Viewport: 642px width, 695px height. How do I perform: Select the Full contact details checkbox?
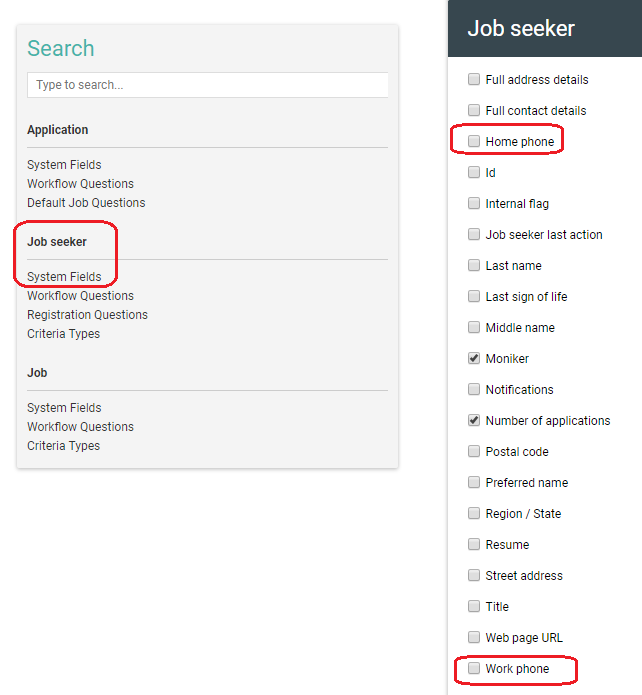tap(474, 110)
